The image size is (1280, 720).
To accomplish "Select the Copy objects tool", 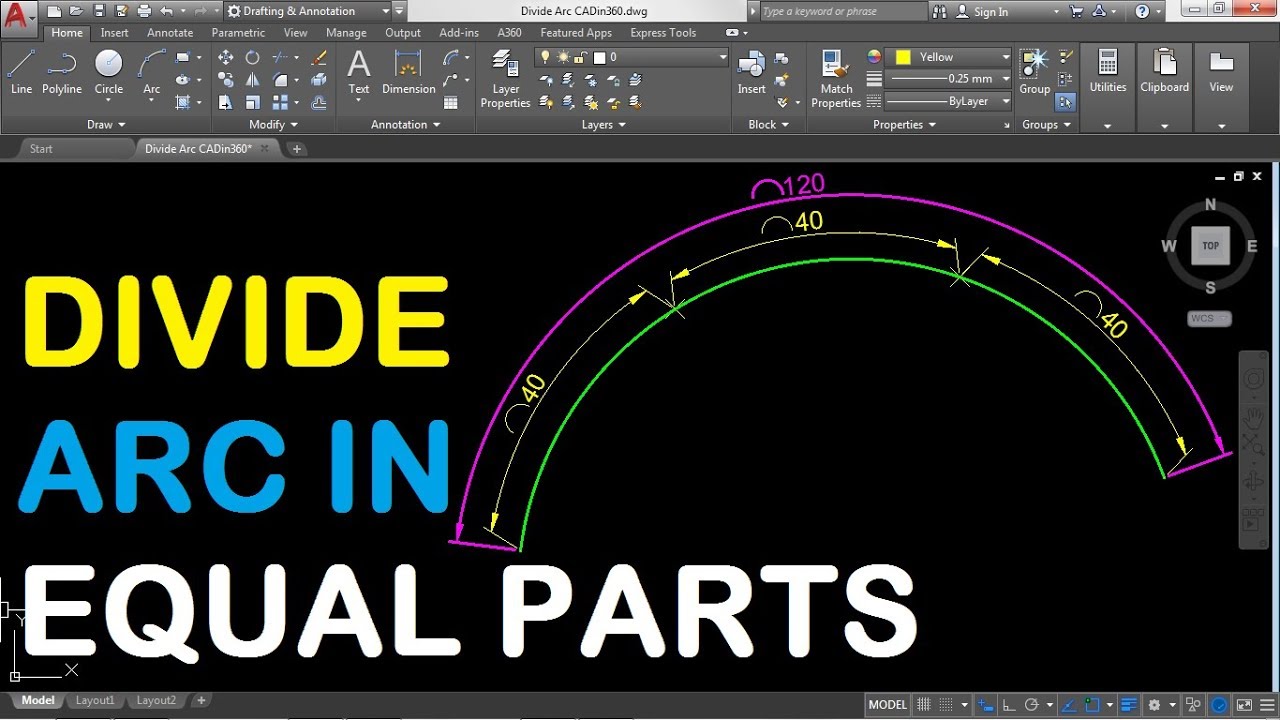I will coord(226,80).
